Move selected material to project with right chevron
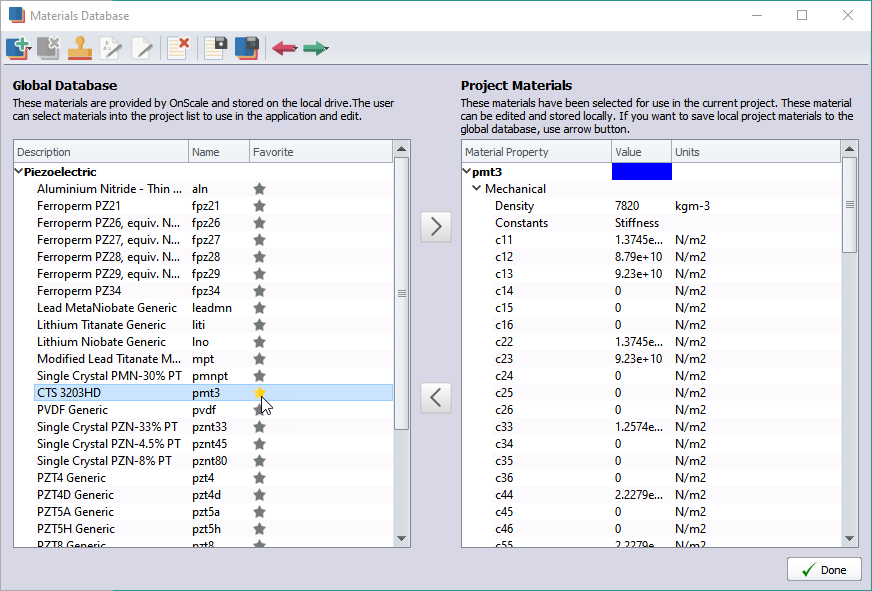 click(x=436, y=226)
